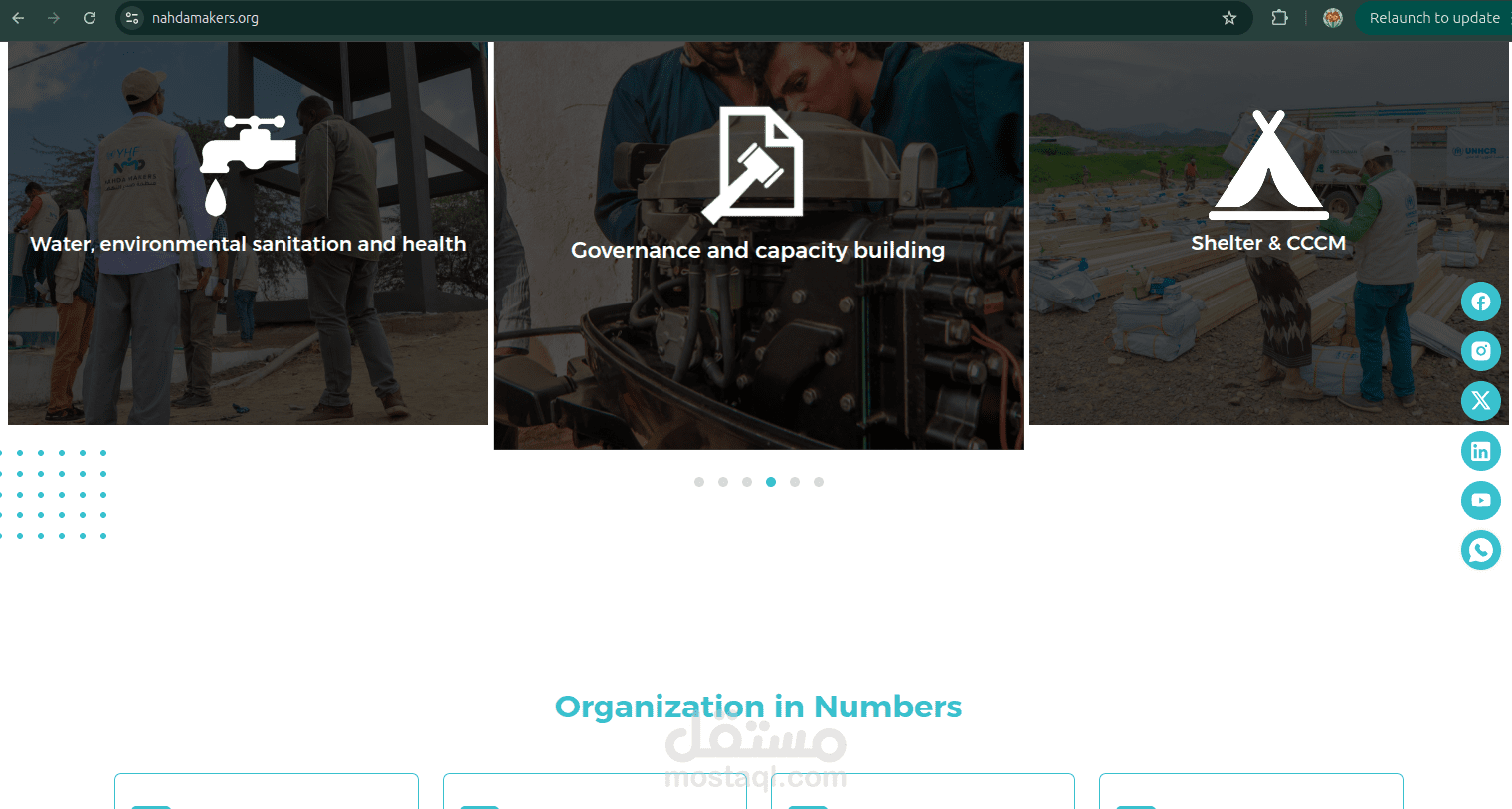This screenshot has width=1512, height=809.
Task: Click the tent shelter icon
Action: 1268,165
